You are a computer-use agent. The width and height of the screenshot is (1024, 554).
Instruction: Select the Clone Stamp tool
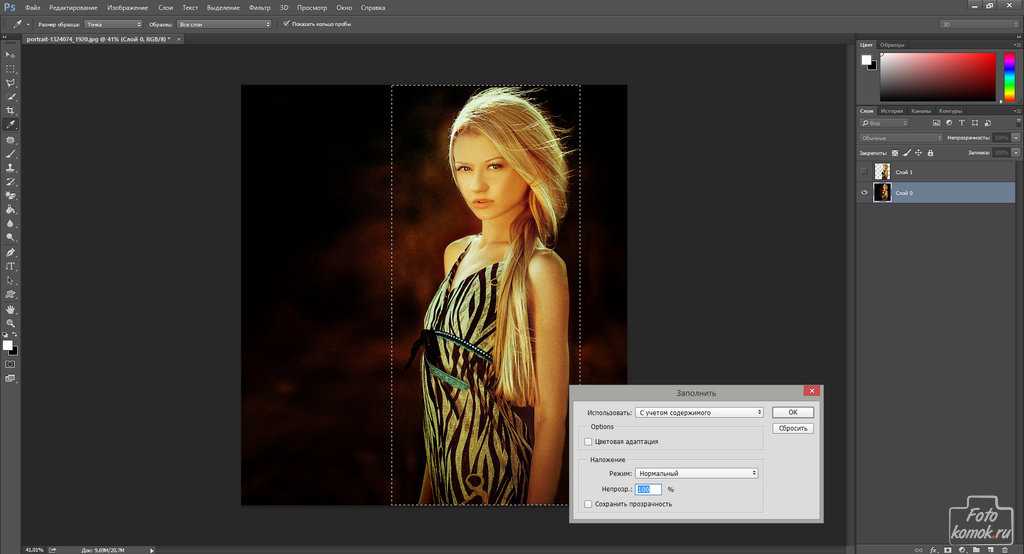10,168
